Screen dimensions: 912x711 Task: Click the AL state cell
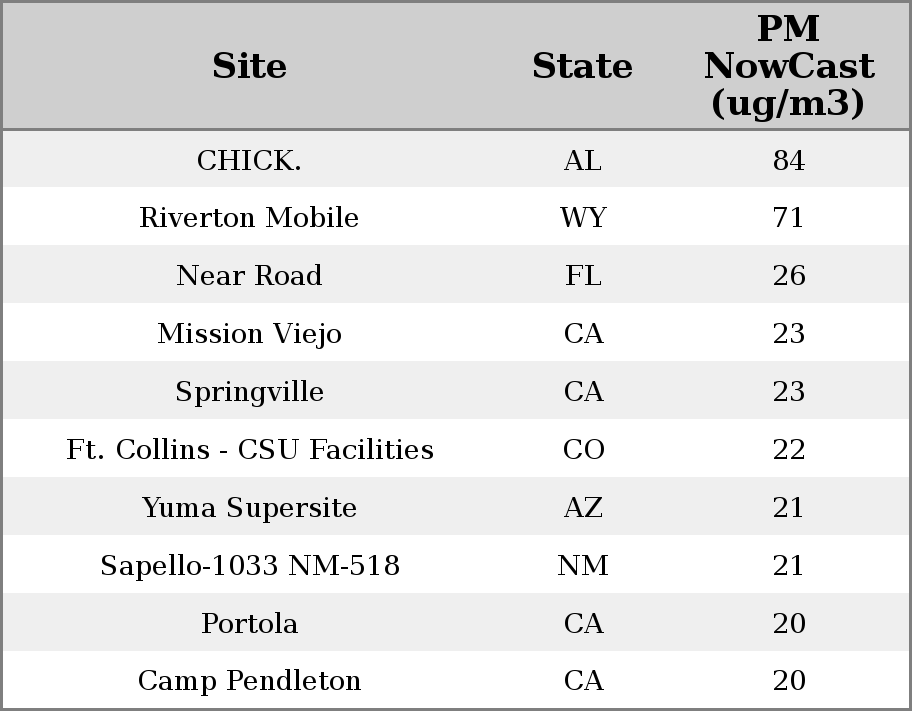point(583,160)
